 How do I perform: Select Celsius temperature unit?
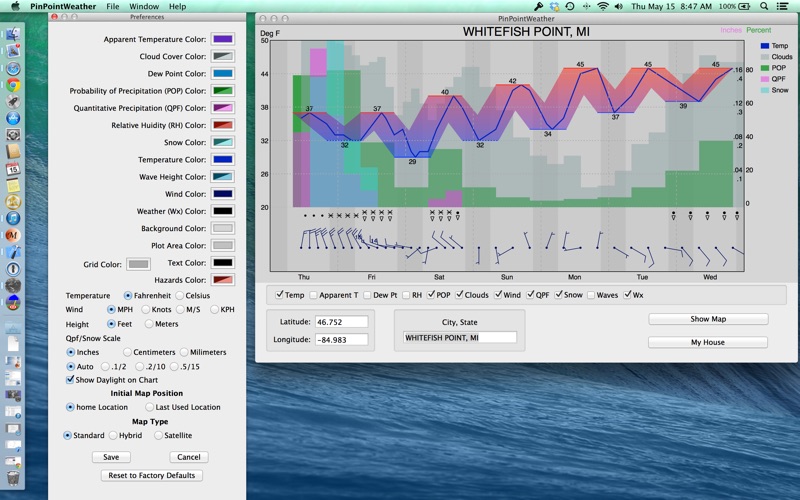tap(180, 295)
